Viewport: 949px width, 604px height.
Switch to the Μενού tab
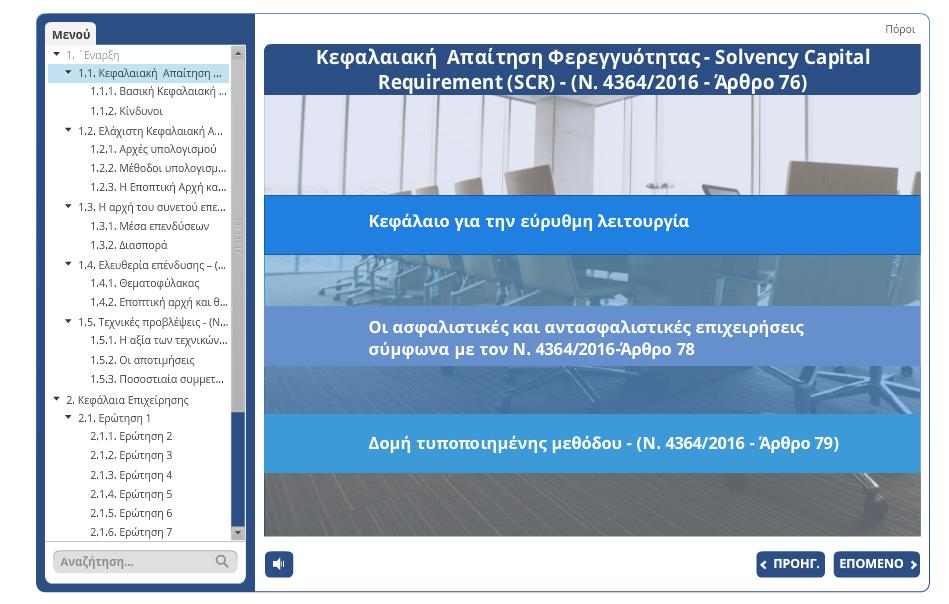click(71, 34)
